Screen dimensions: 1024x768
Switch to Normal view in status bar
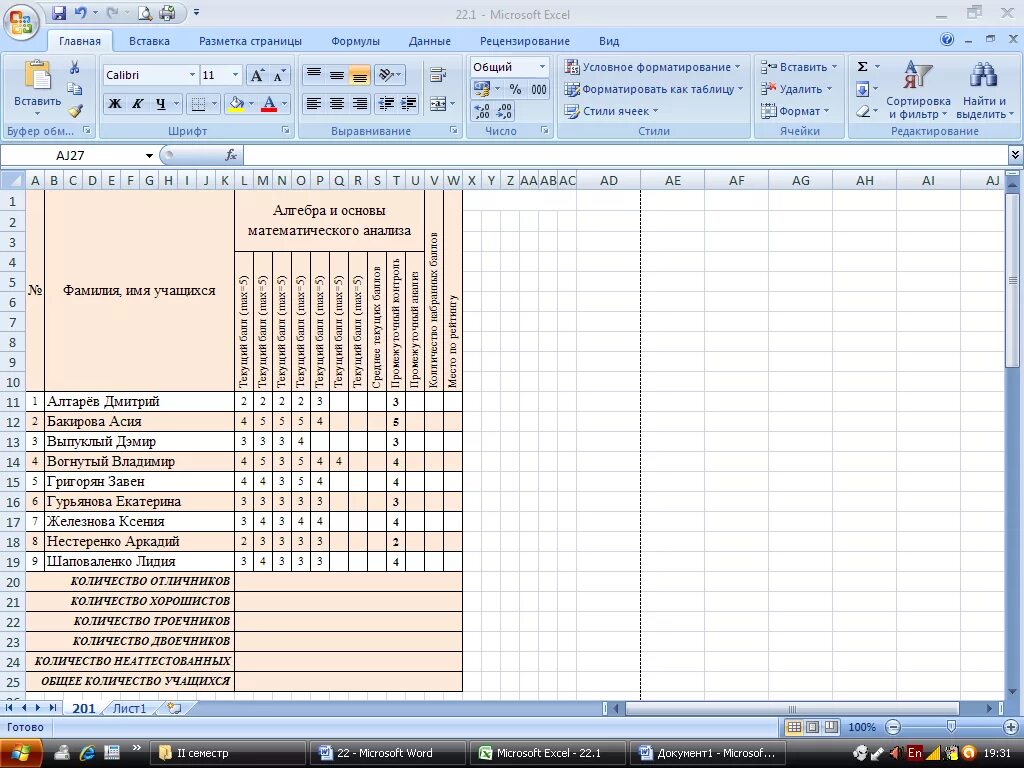click(x=794, y=727)
